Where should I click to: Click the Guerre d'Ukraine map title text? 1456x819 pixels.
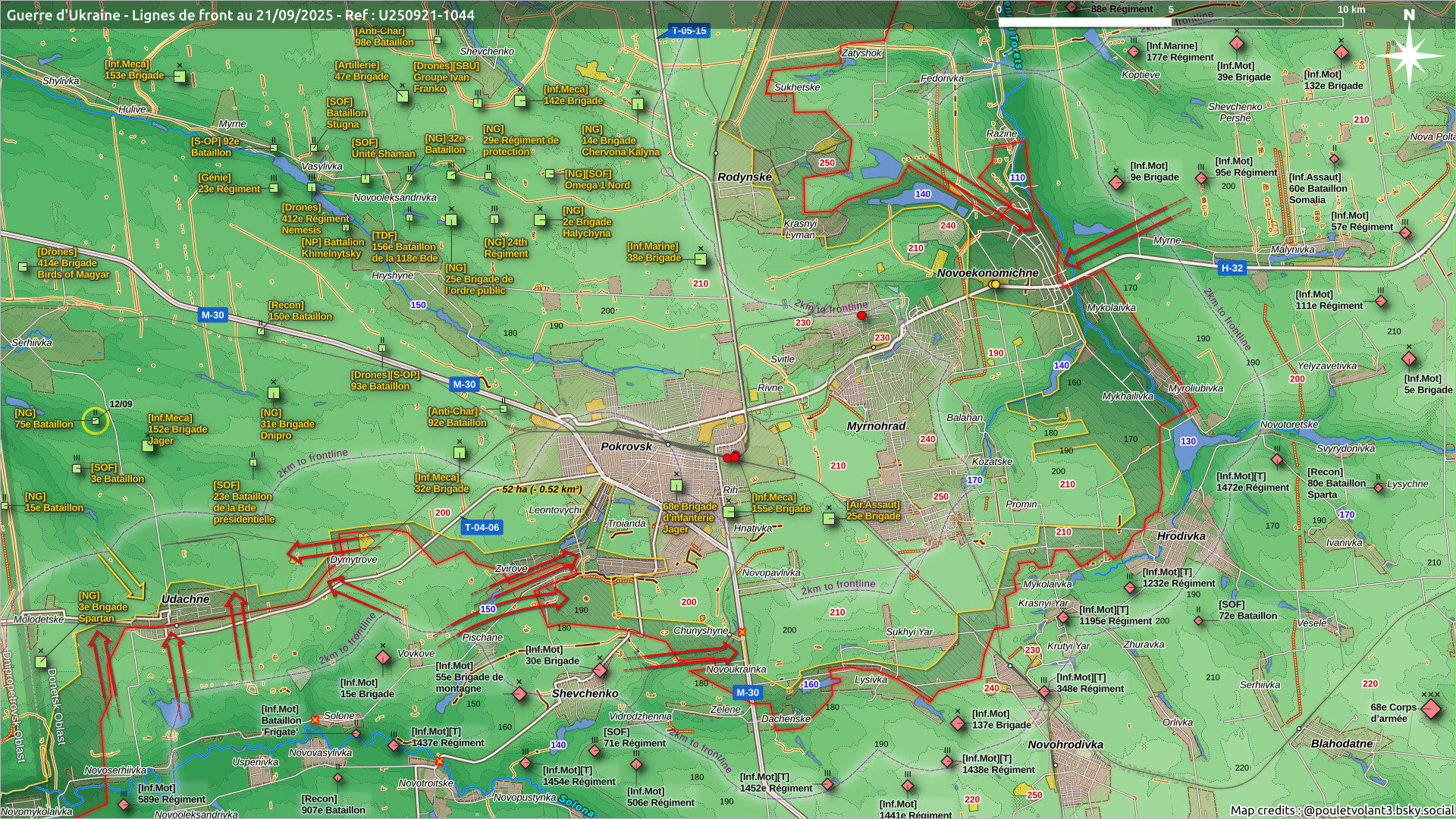click(240, 15)
